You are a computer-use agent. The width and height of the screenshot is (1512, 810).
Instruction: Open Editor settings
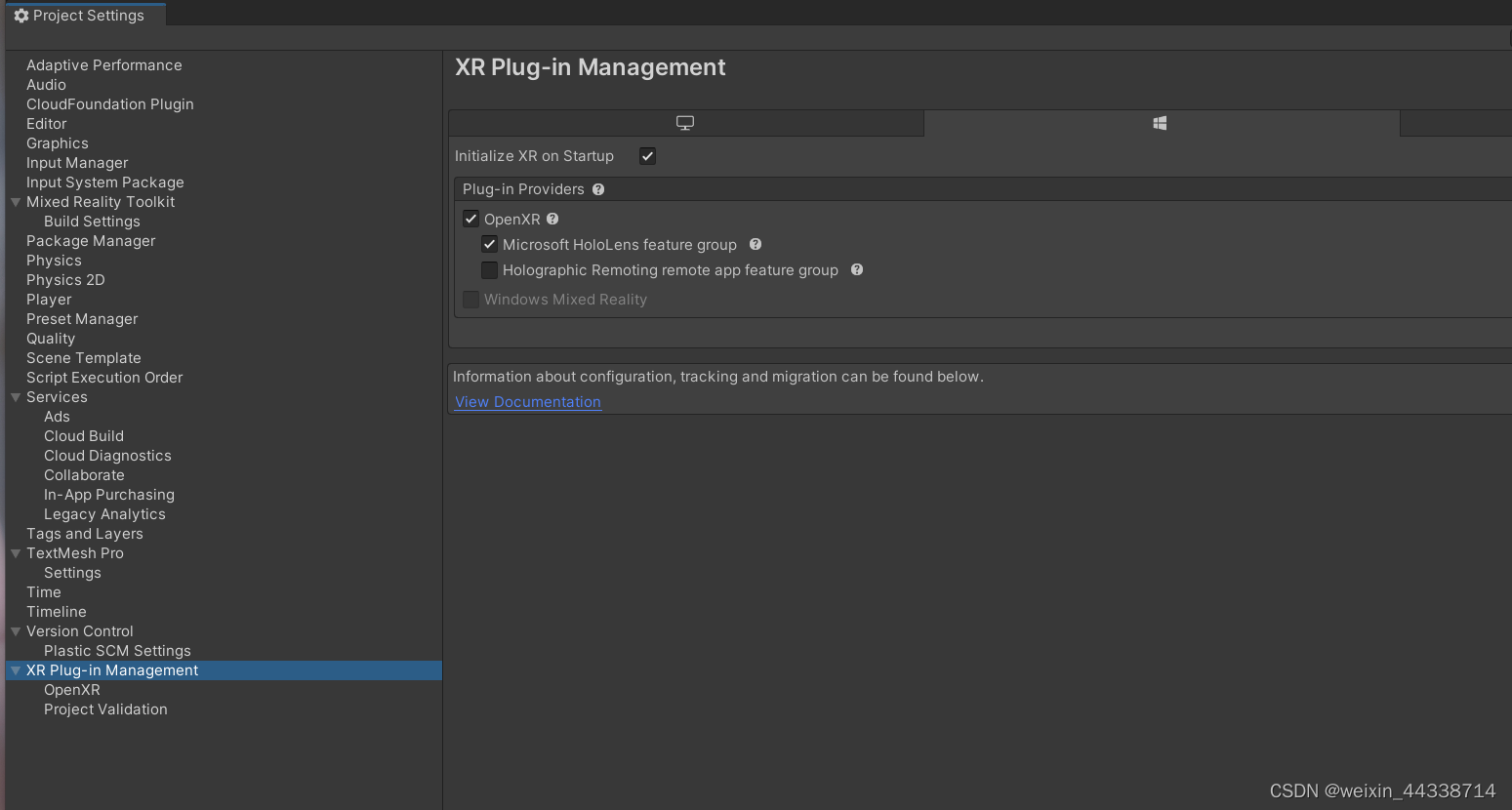47,124
